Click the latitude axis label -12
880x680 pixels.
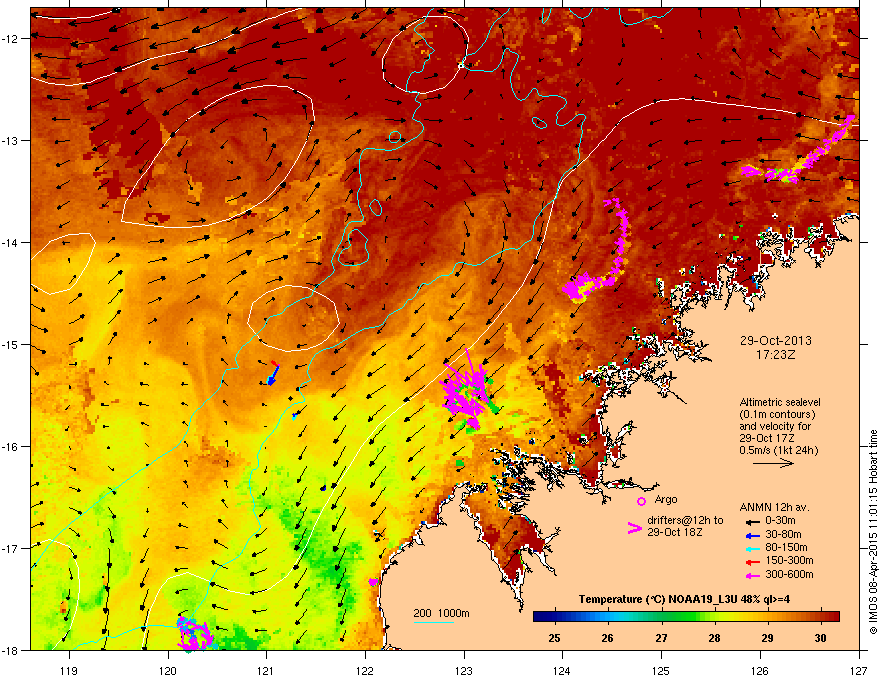click(11, 38)
